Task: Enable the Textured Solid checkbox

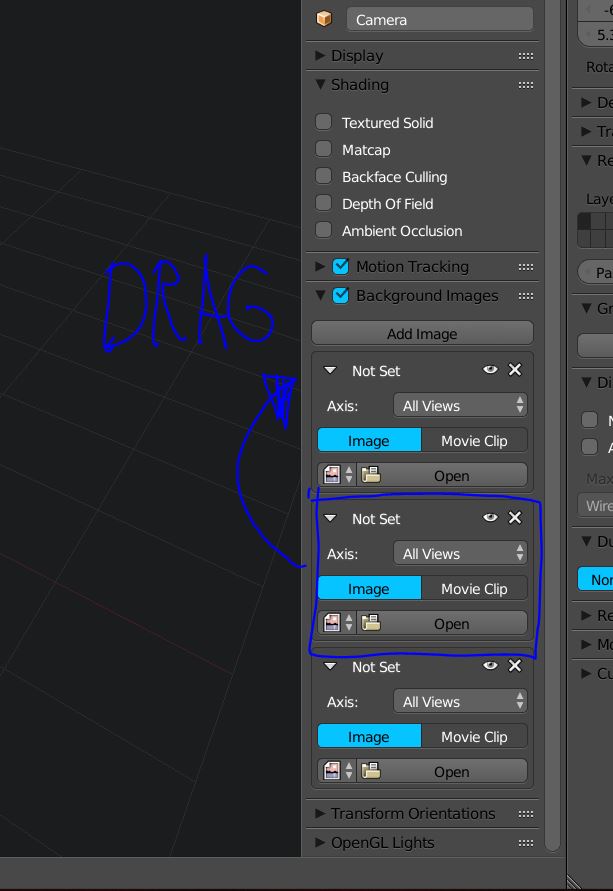Action: click(x=323, y=122)
